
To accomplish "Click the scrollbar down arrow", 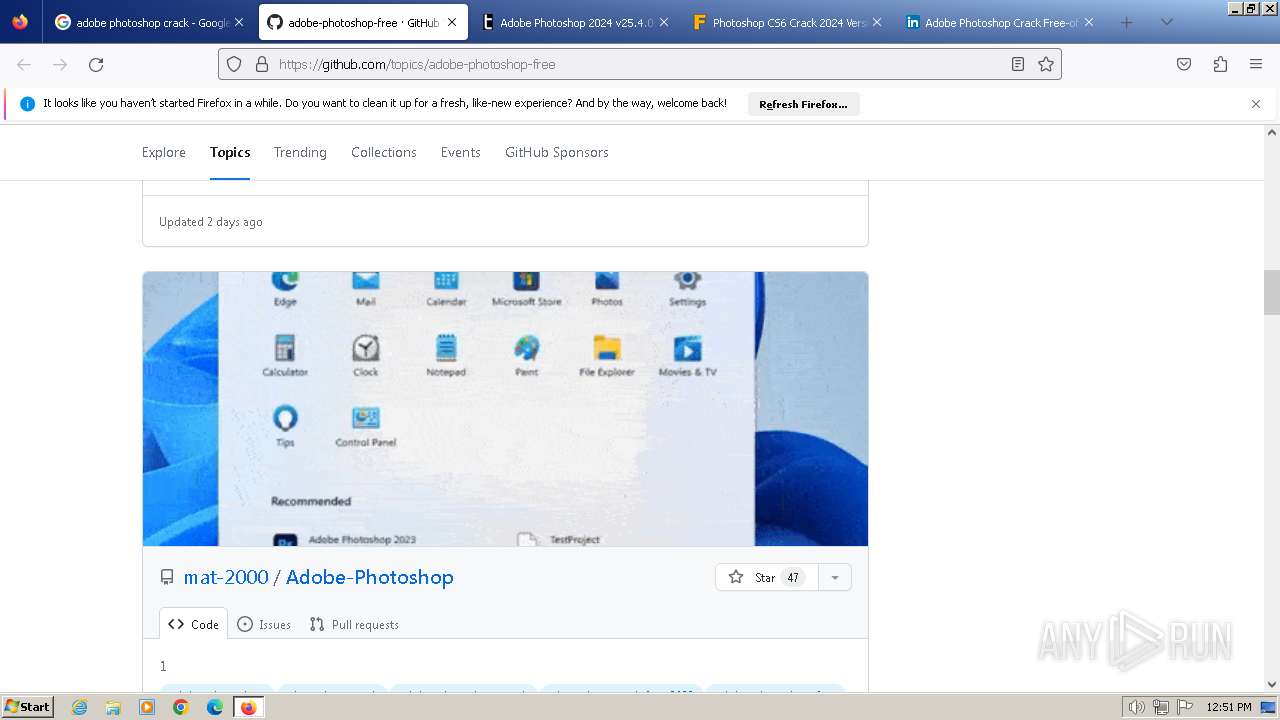I will tap(1272, 684).
